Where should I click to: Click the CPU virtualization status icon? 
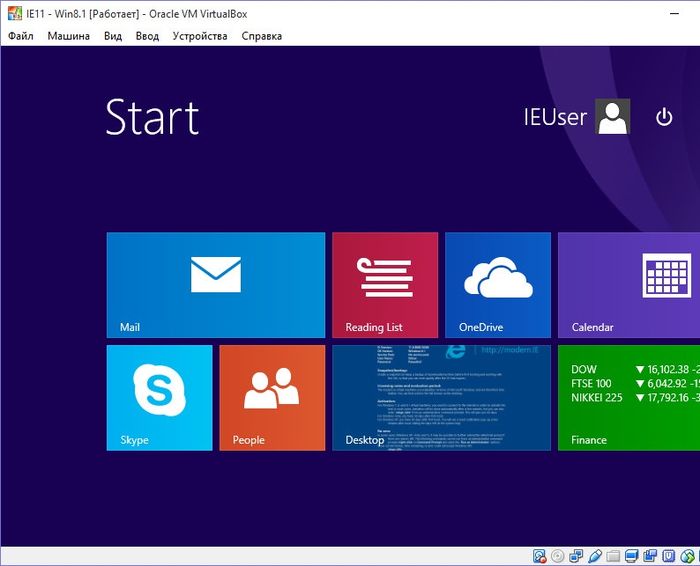click(x=669, y=556)
